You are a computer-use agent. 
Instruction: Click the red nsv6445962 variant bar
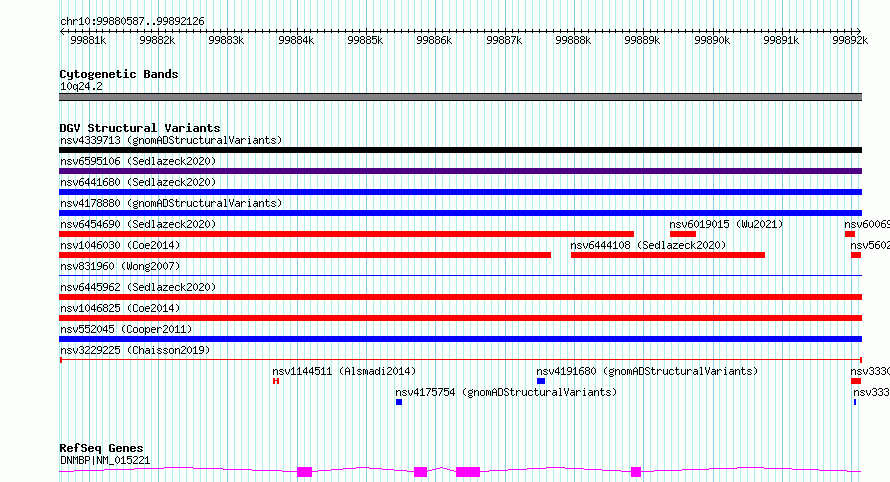(460, 297)
